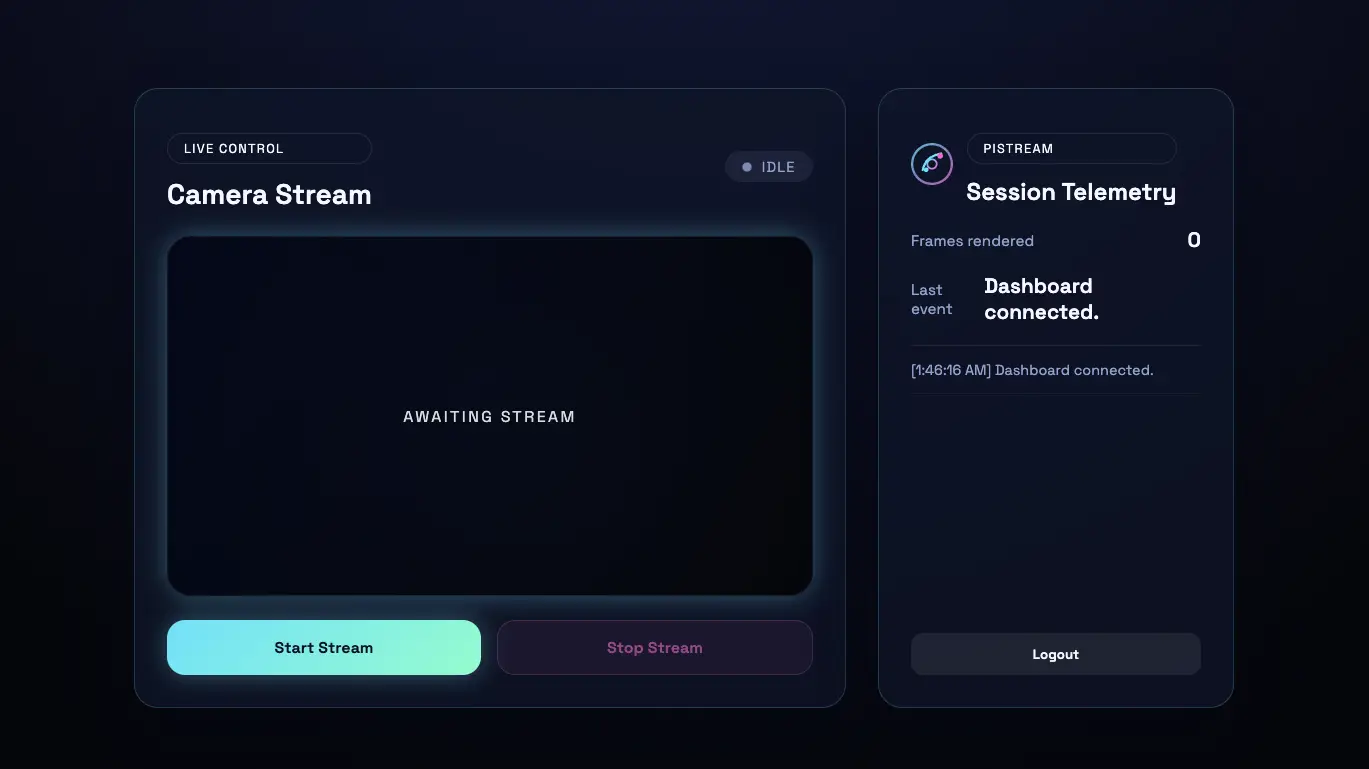
Task: Click the IDLE status text
Action: coord(778,167)
